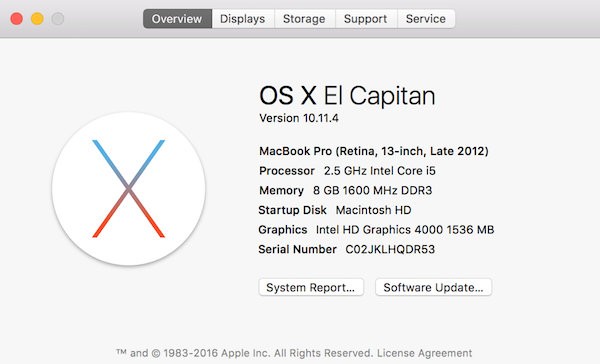
Task: Click Version 10.11.4 to reveal build number
Action: [299, 118]
